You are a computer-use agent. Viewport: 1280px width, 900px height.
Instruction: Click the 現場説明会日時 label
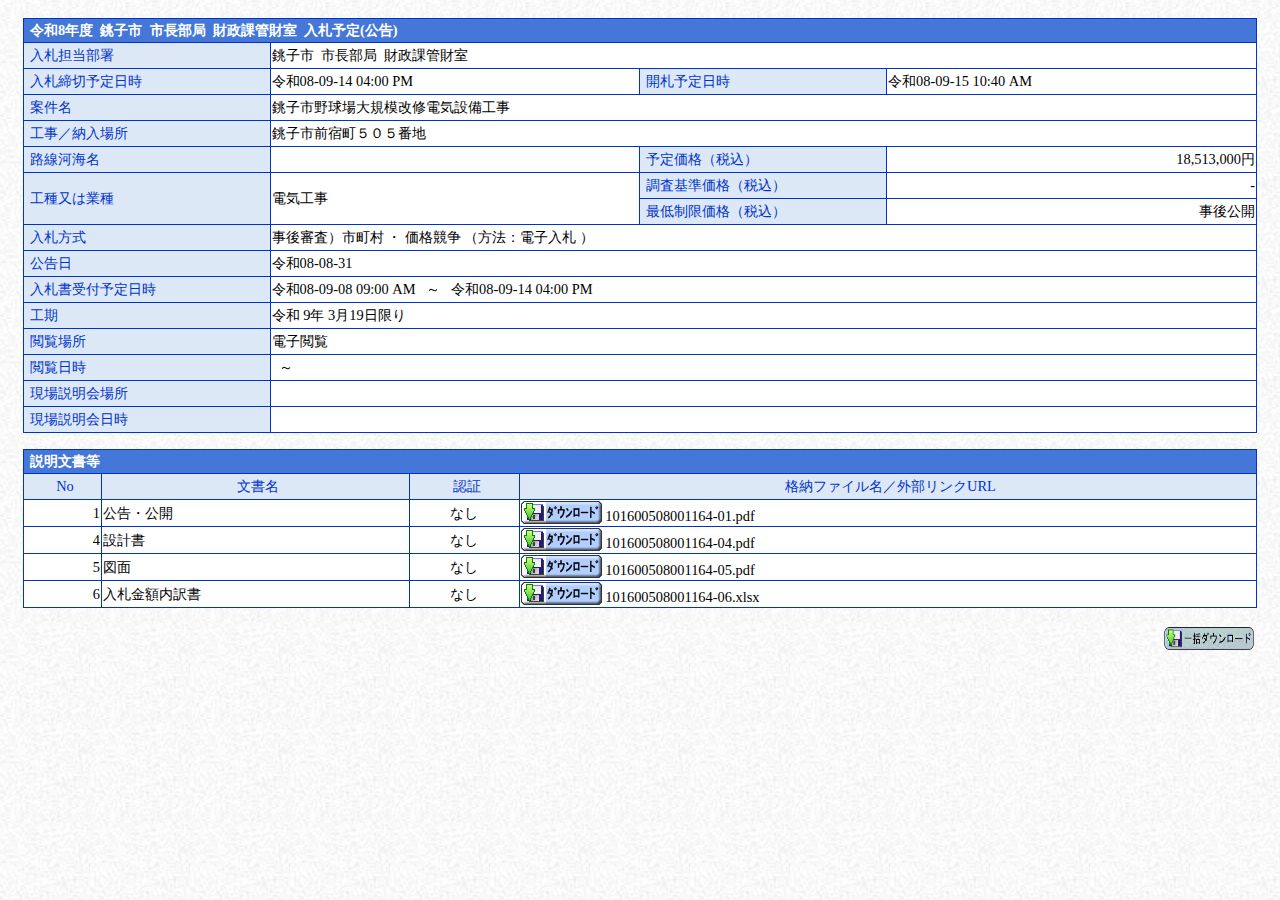[79, 420]
